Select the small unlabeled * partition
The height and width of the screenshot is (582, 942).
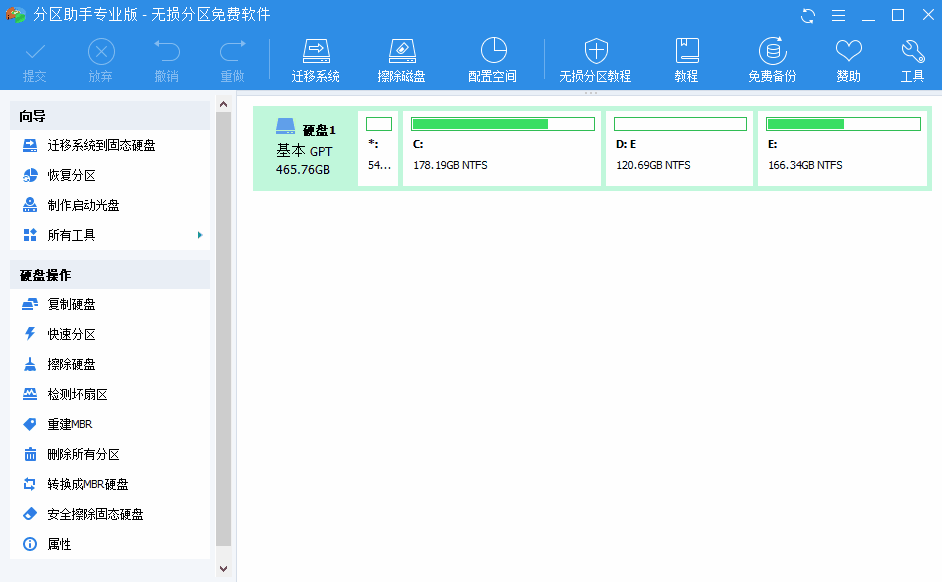[378, 148]
